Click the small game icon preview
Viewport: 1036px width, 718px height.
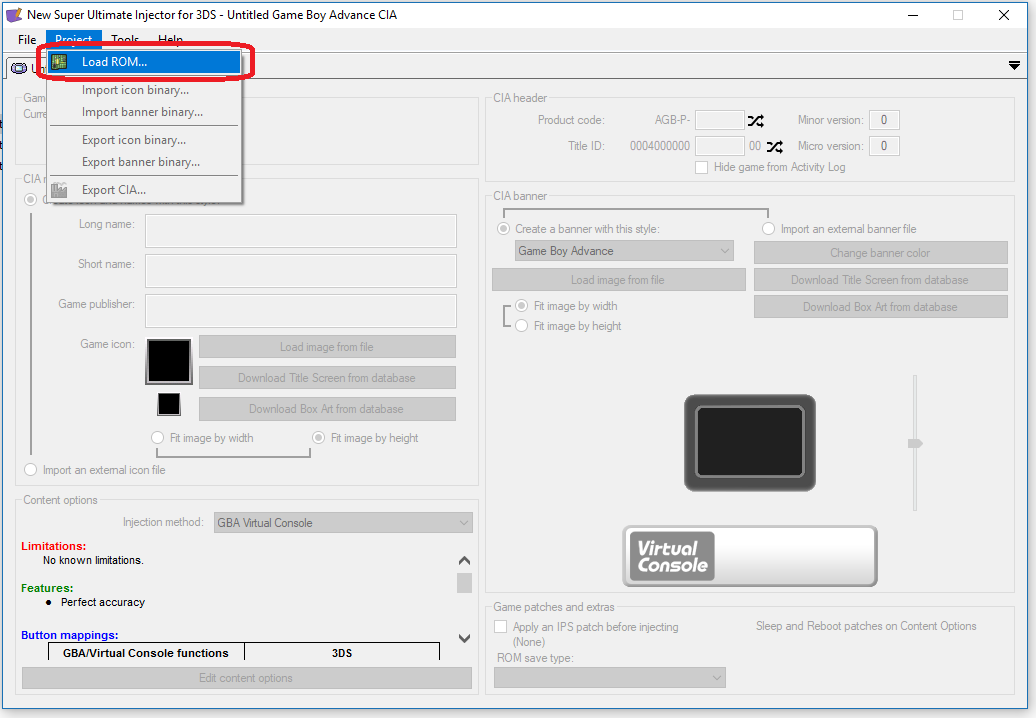(169, 405)
